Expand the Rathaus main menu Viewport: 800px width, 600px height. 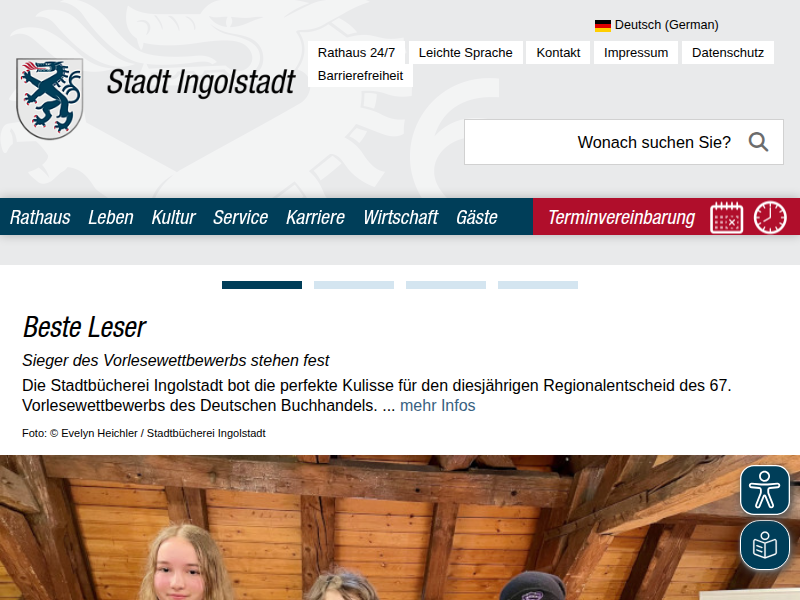[40, 217]
